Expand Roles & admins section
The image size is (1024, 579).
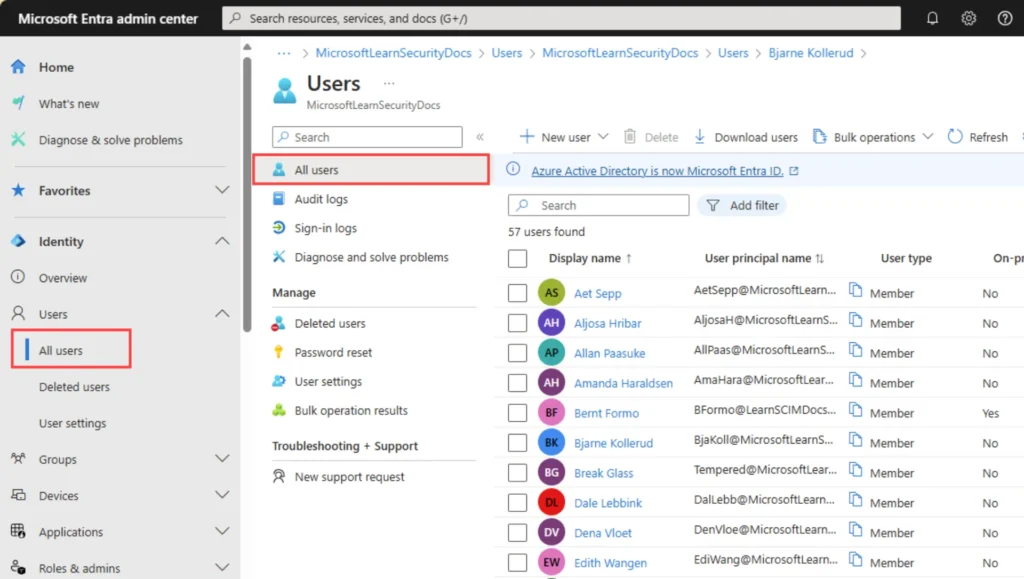coord(222,568)
